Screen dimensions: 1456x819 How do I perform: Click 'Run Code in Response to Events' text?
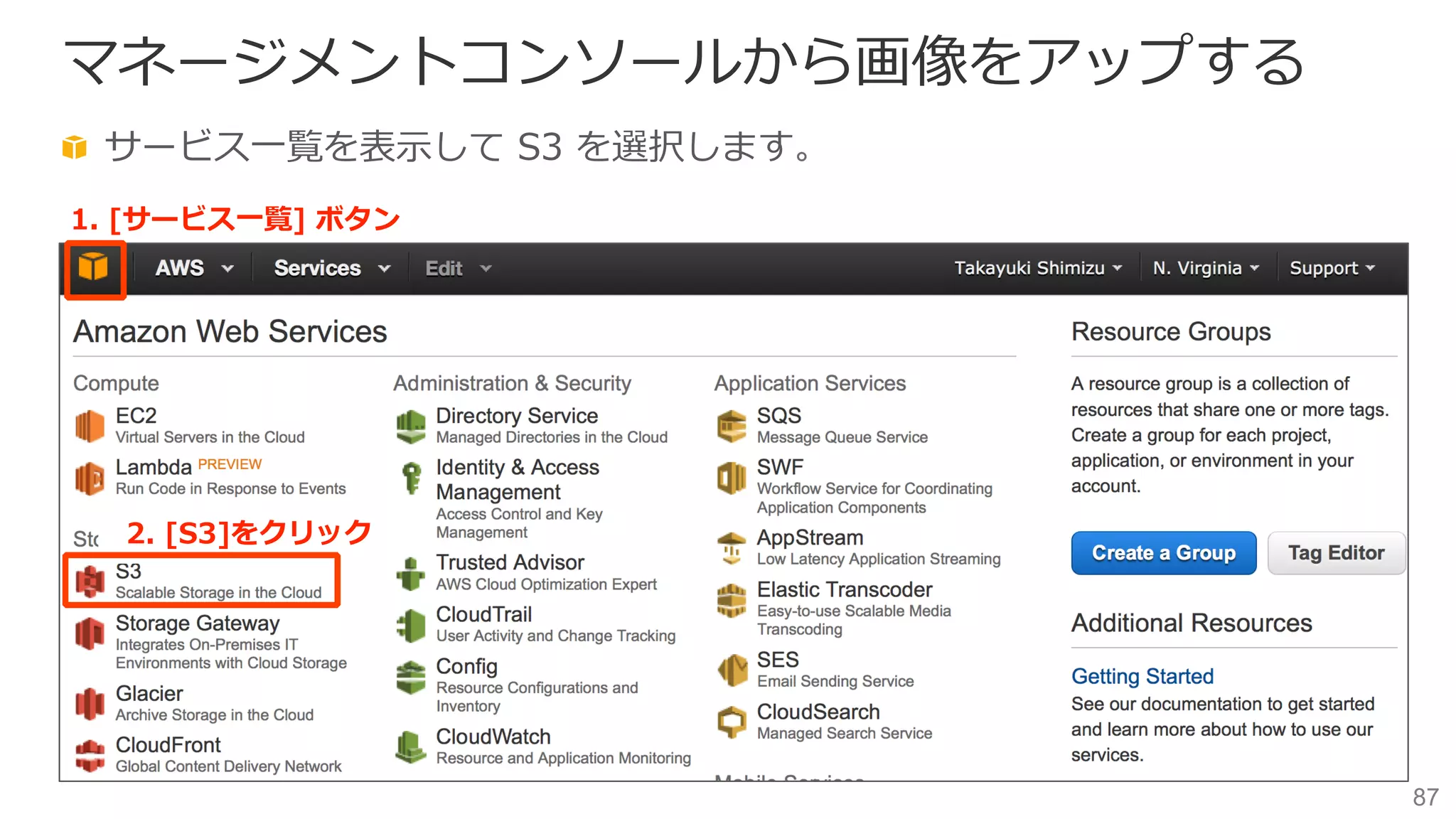(x=230, y=488)
